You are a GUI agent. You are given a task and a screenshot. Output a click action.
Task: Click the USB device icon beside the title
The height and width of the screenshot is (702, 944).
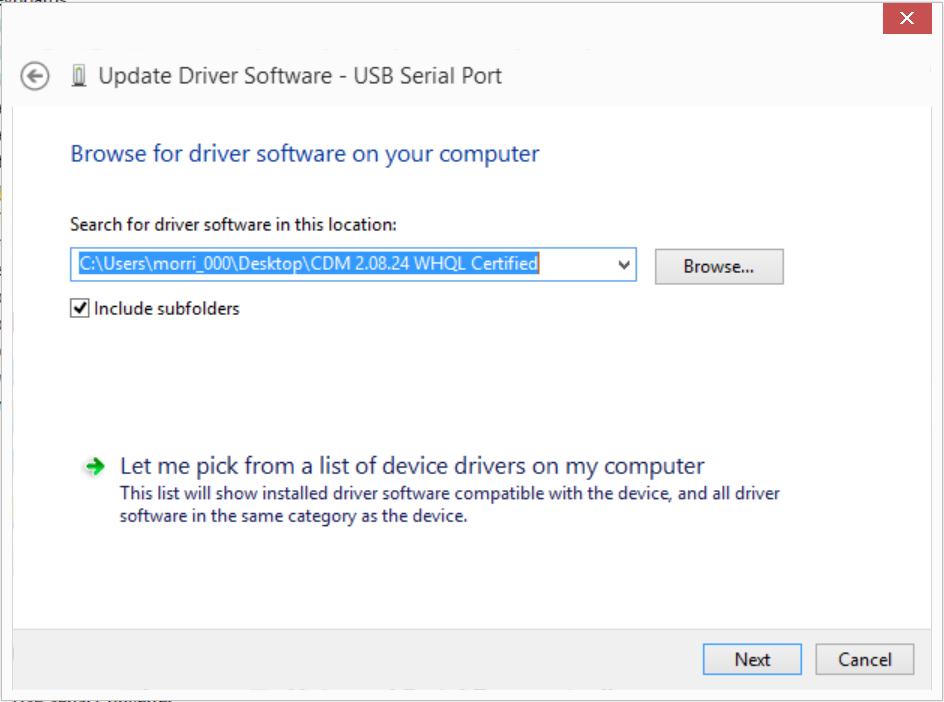79,76
